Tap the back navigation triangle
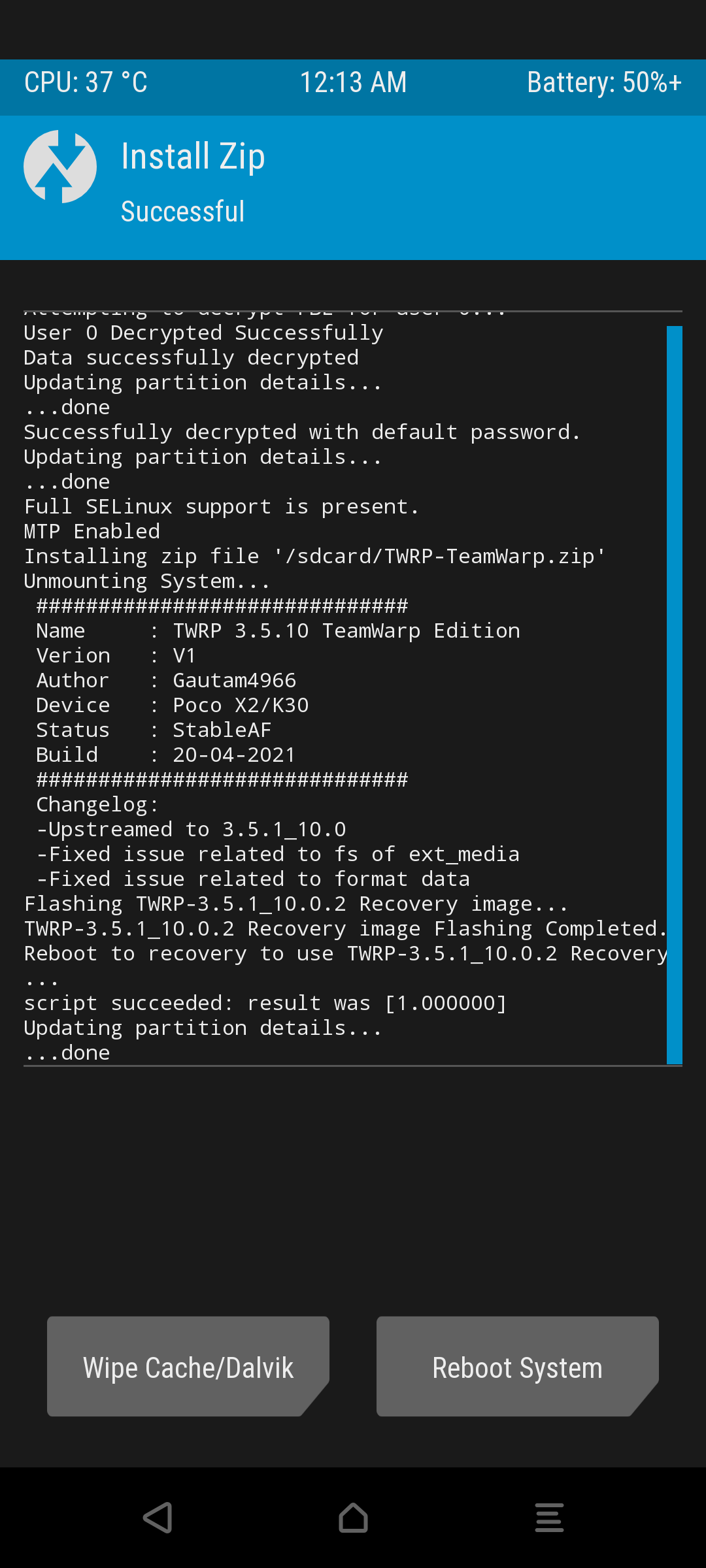 tap(158, 1517)
